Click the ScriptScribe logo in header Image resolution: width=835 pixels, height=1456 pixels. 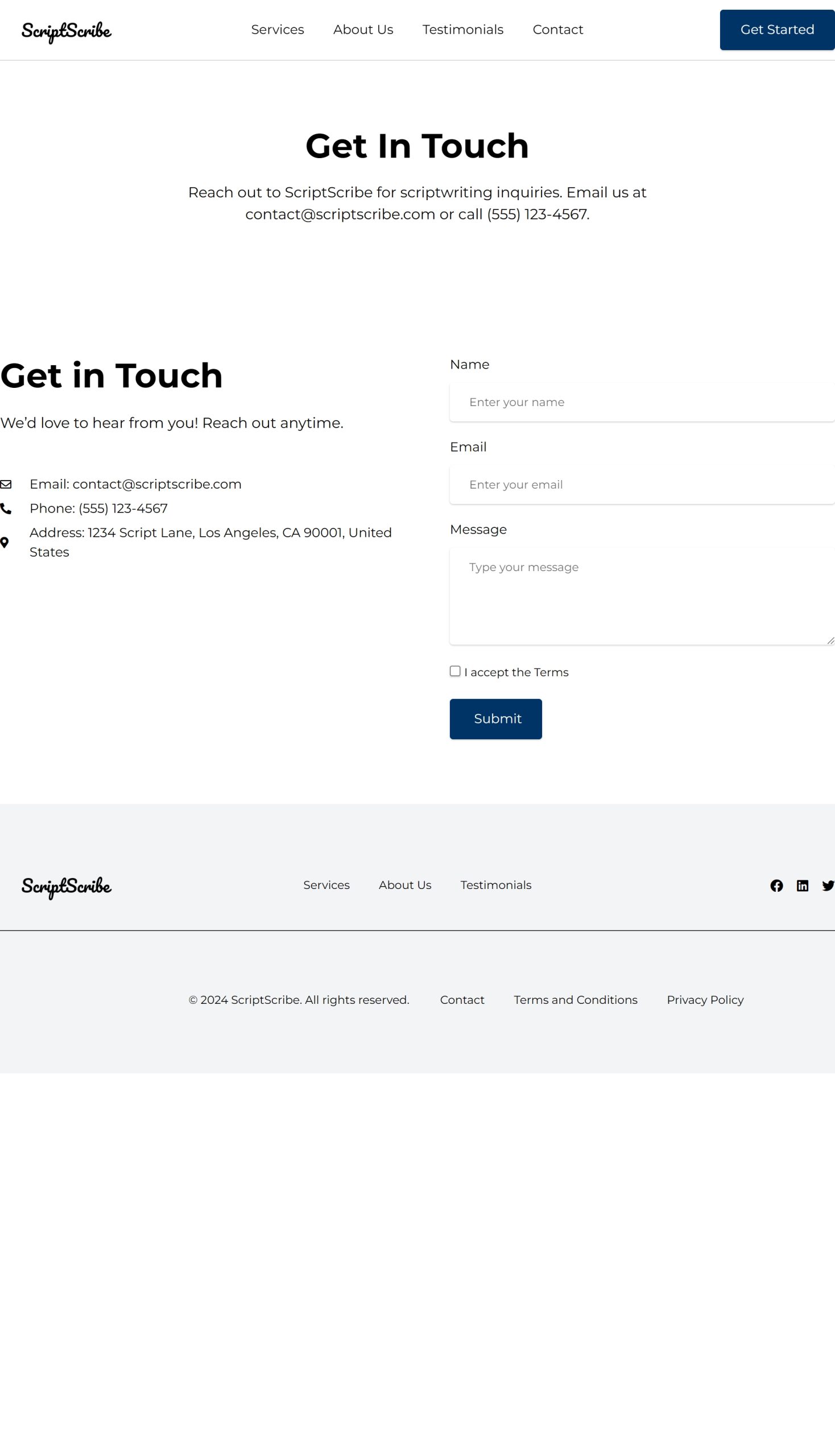67,30
